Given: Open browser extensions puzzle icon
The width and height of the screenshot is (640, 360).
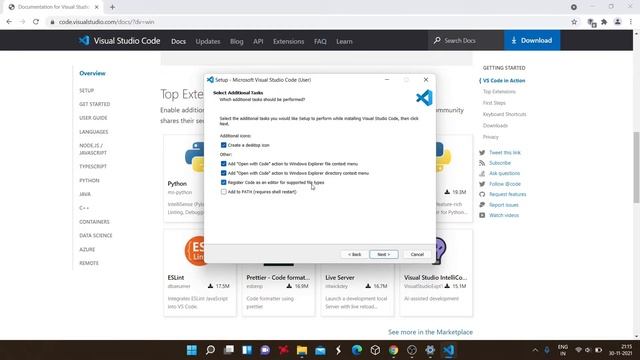Looking at the screenshot, I should [604, 22].
